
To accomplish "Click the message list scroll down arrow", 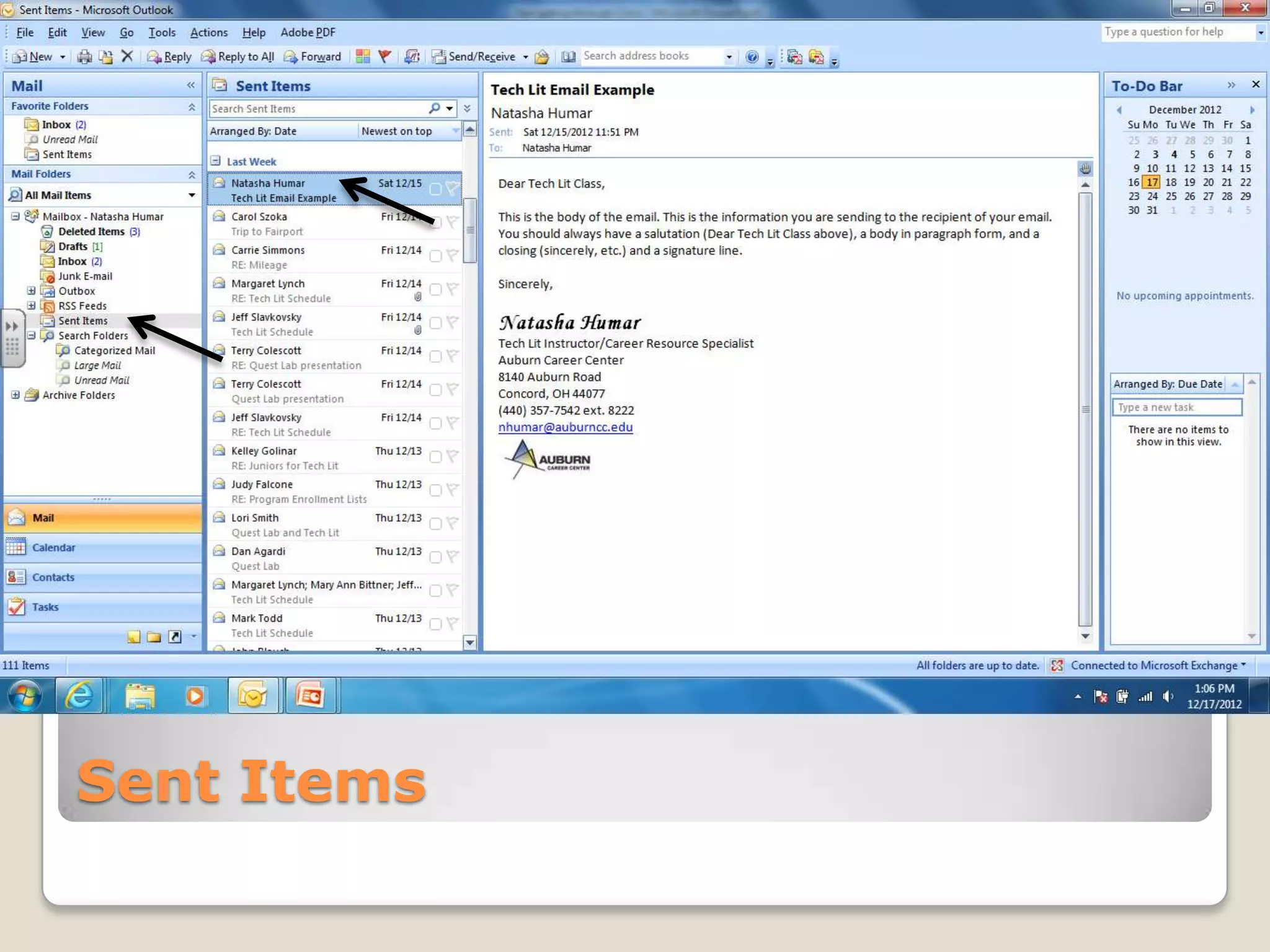I will (x=470, y=642).
